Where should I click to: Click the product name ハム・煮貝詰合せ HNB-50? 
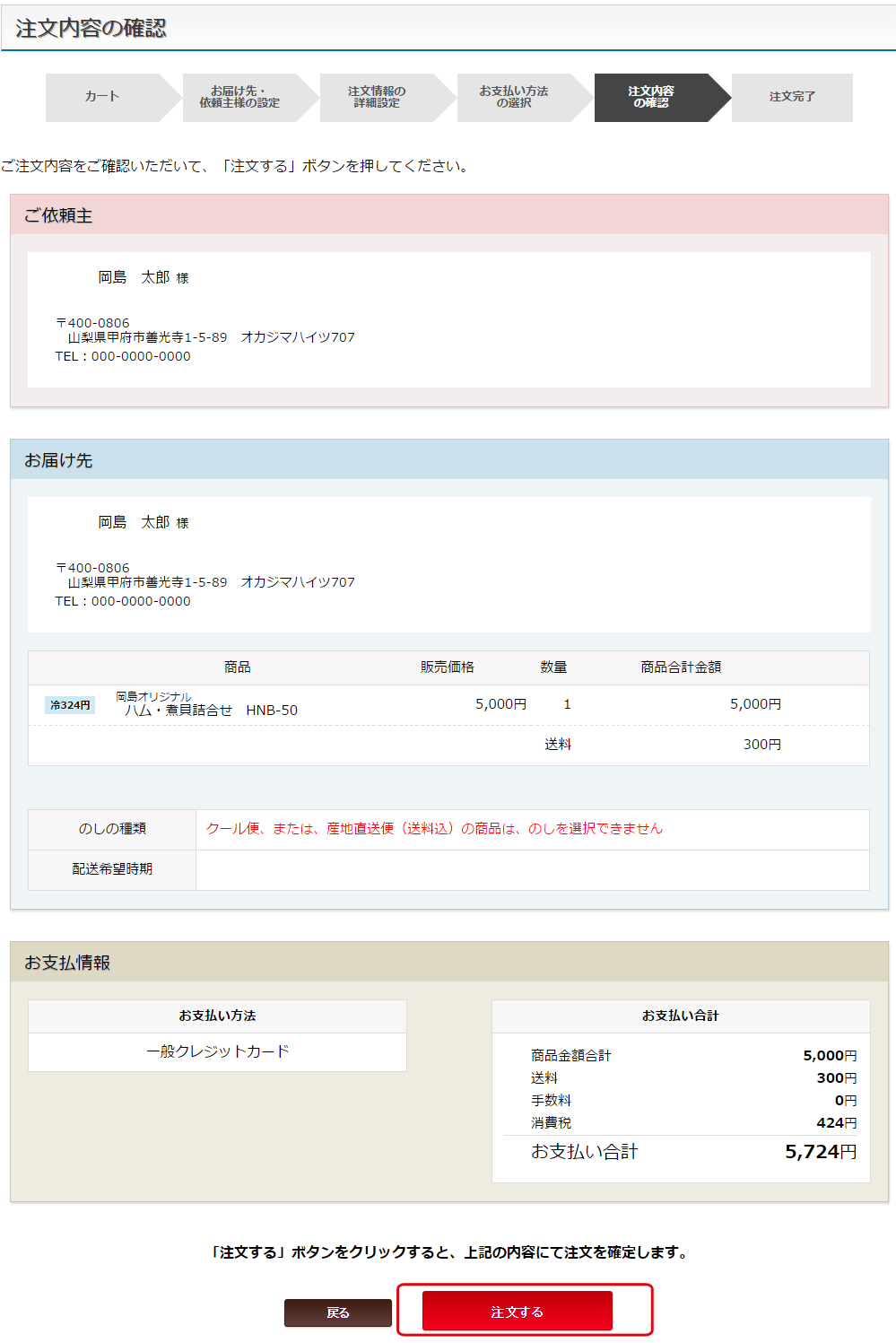coord(211,711)
